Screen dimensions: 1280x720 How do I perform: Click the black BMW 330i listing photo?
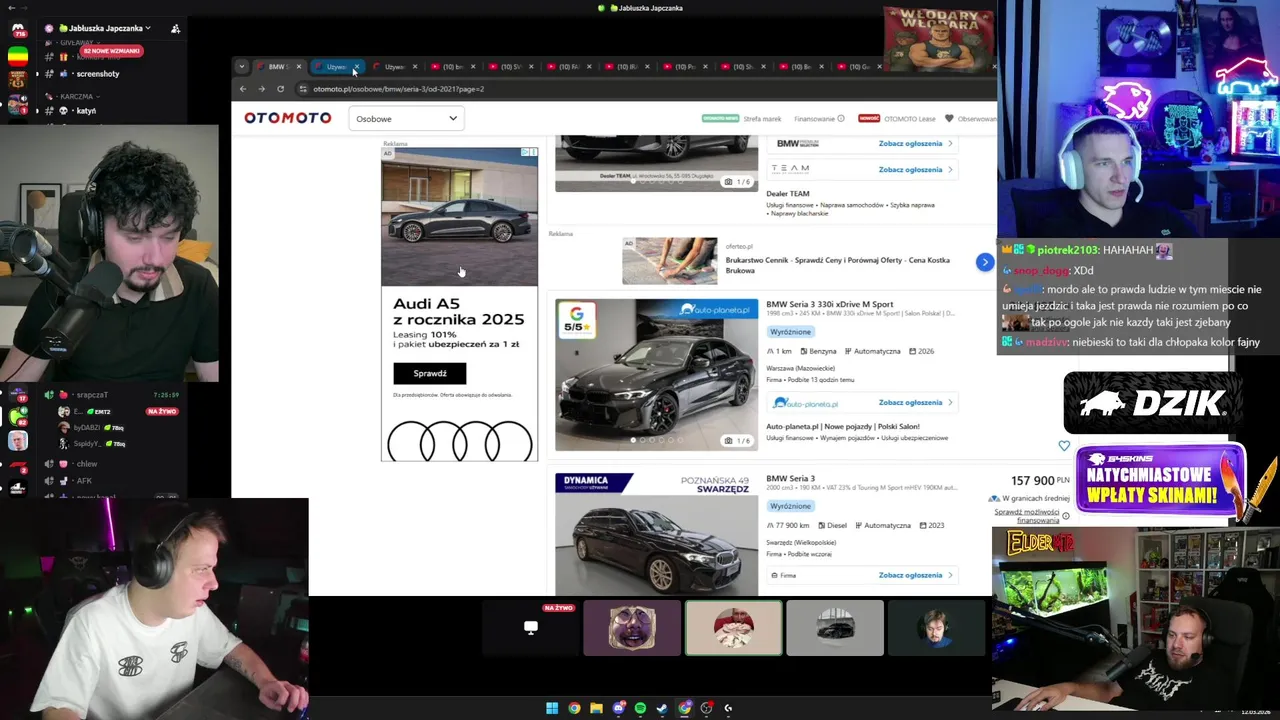[656, 375]
